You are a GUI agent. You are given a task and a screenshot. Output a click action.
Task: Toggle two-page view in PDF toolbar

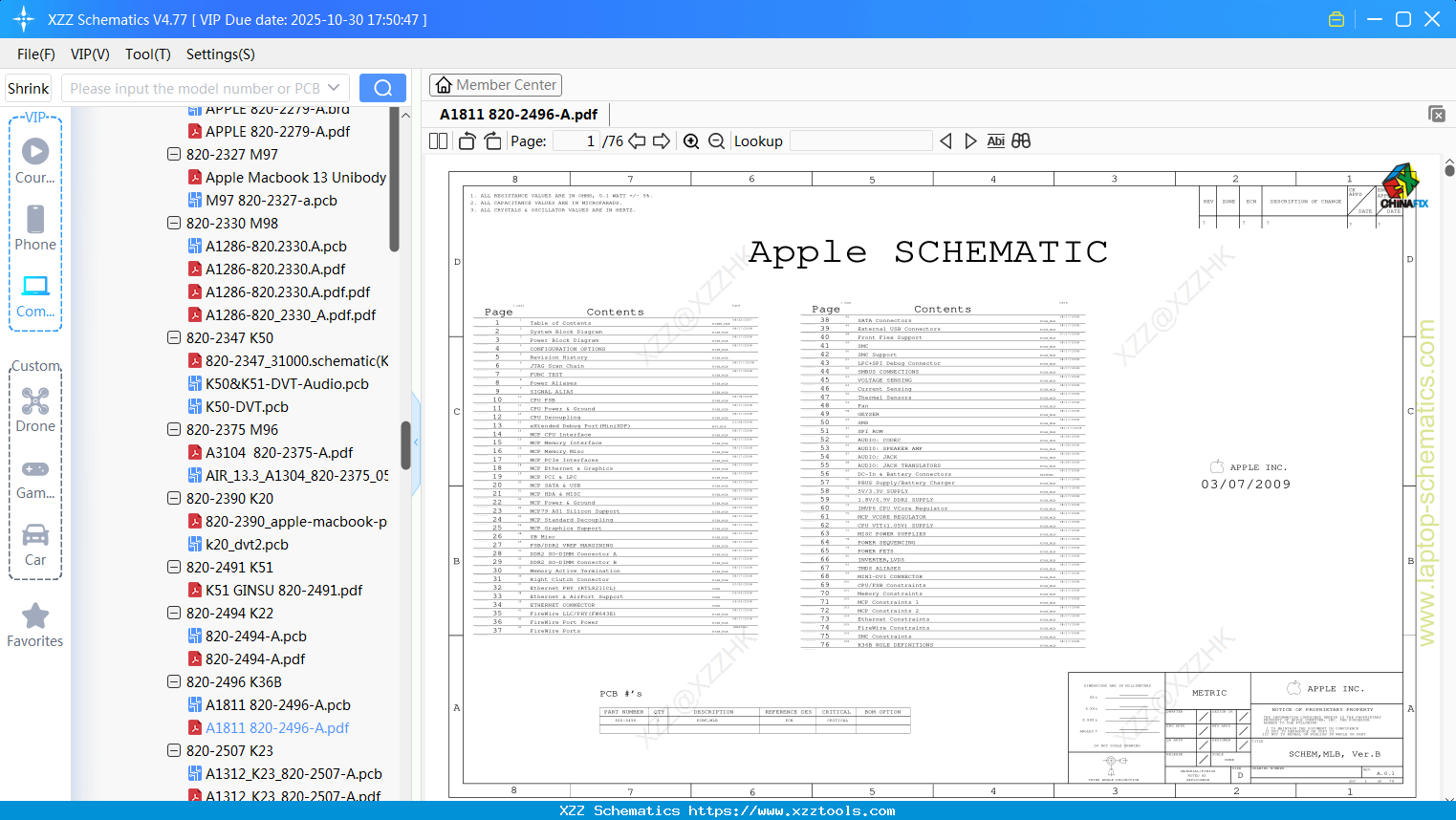tap(439, 141)
